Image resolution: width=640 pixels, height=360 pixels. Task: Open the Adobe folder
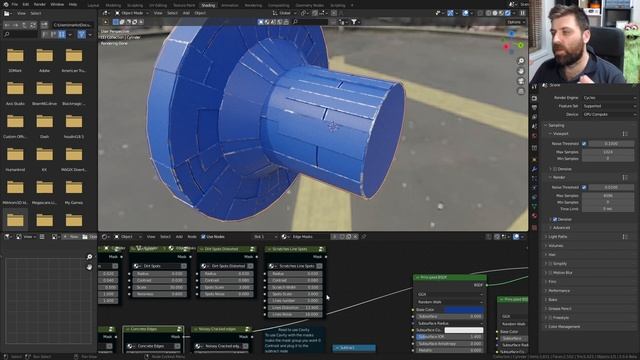[44, 60]
